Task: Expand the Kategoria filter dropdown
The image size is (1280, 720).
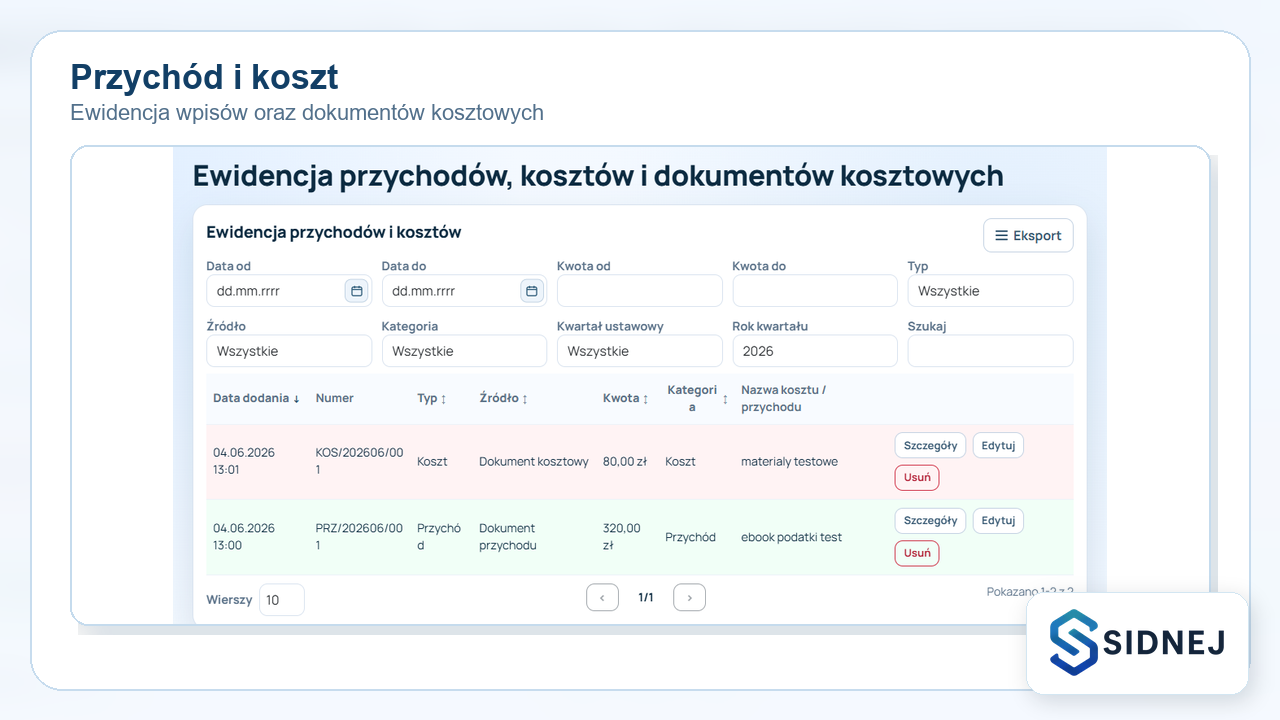Action: click(x=464, y=351)
